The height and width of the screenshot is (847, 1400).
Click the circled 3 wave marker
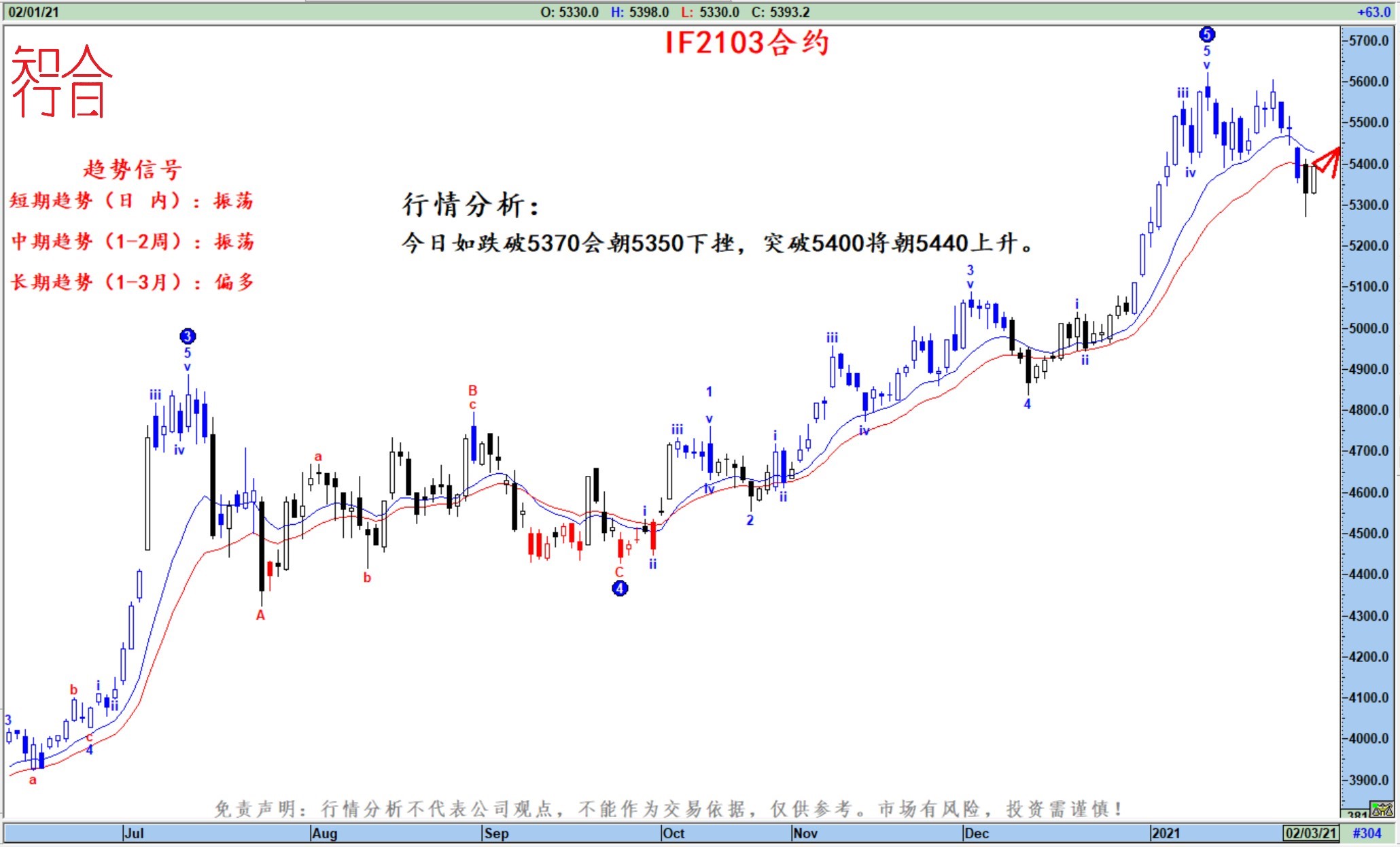point(188,336)
